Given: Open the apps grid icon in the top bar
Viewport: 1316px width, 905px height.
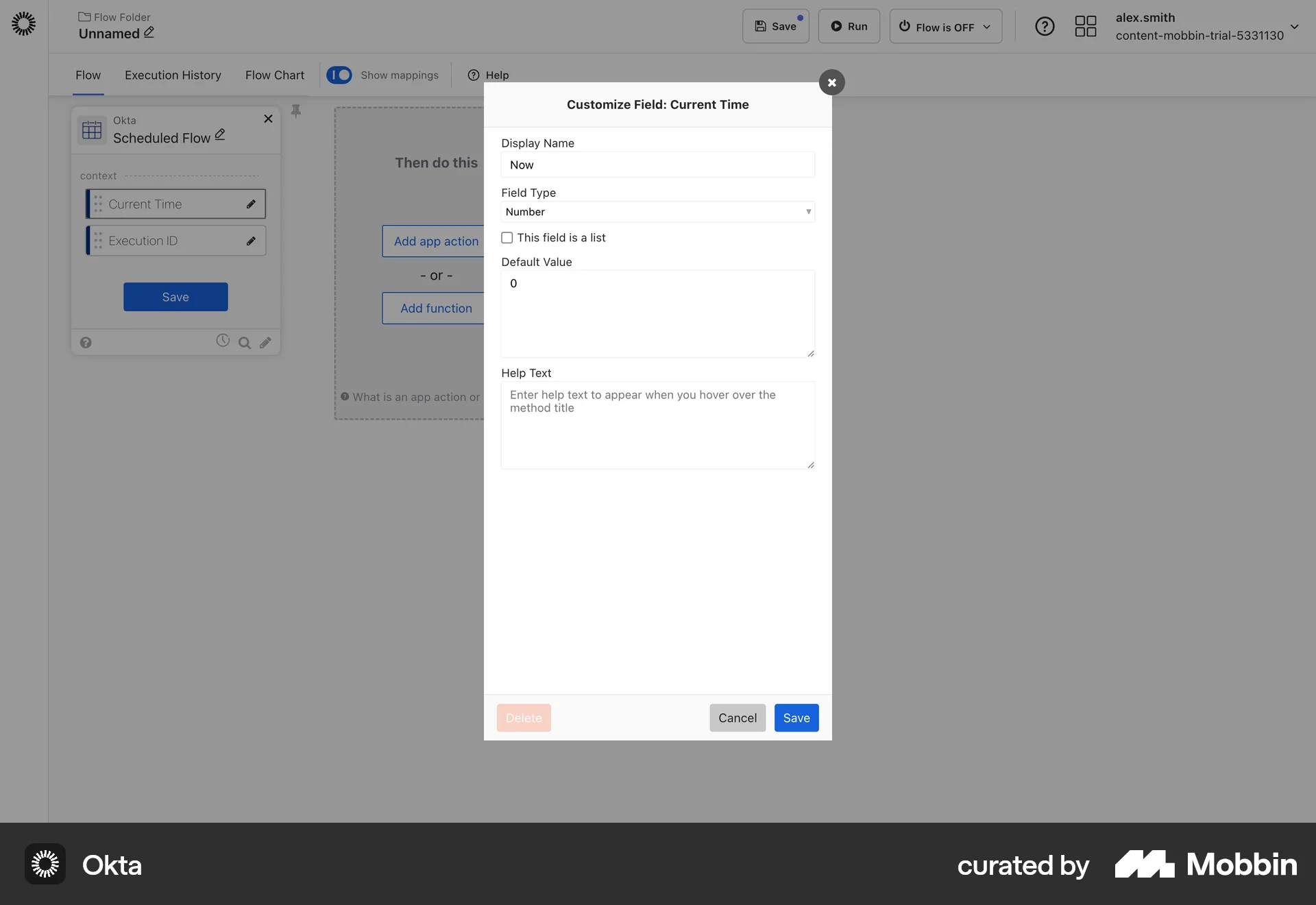Looking at the screenshot, I should pyautogui.click(x=1085, y=26).
